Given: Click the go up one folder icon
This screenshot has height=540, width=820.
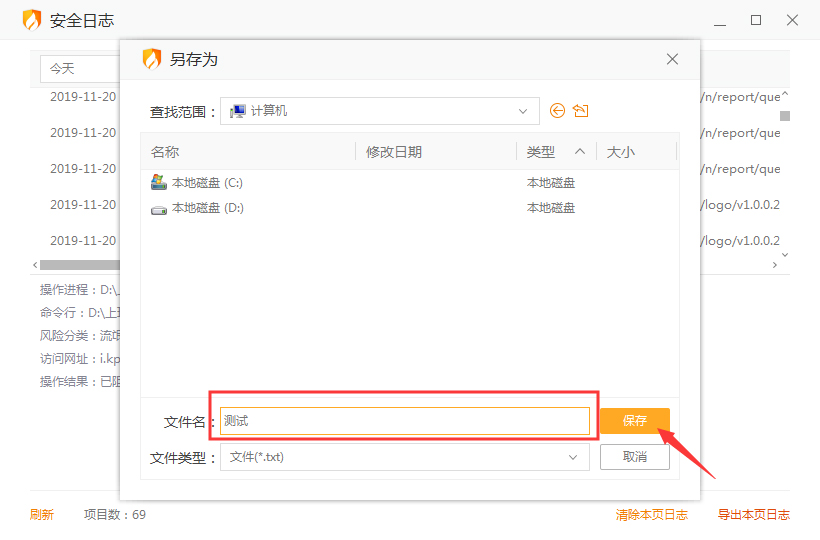Looking at the screenshot, I should [x=581, y=111].
